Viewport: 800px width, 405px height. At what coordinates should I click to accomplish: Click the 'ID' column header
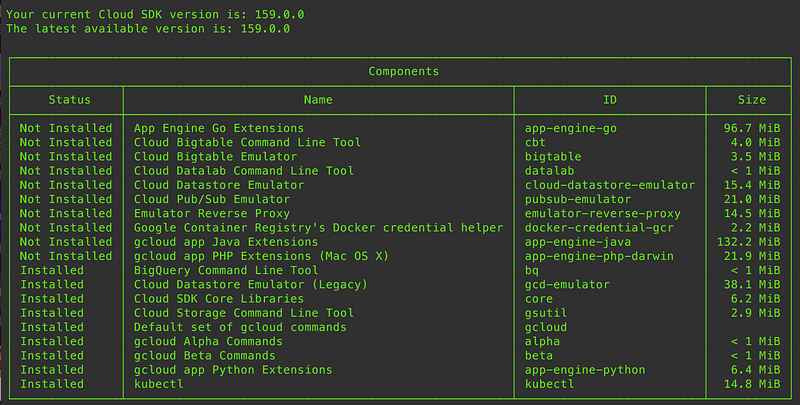[x=610, y=99]
